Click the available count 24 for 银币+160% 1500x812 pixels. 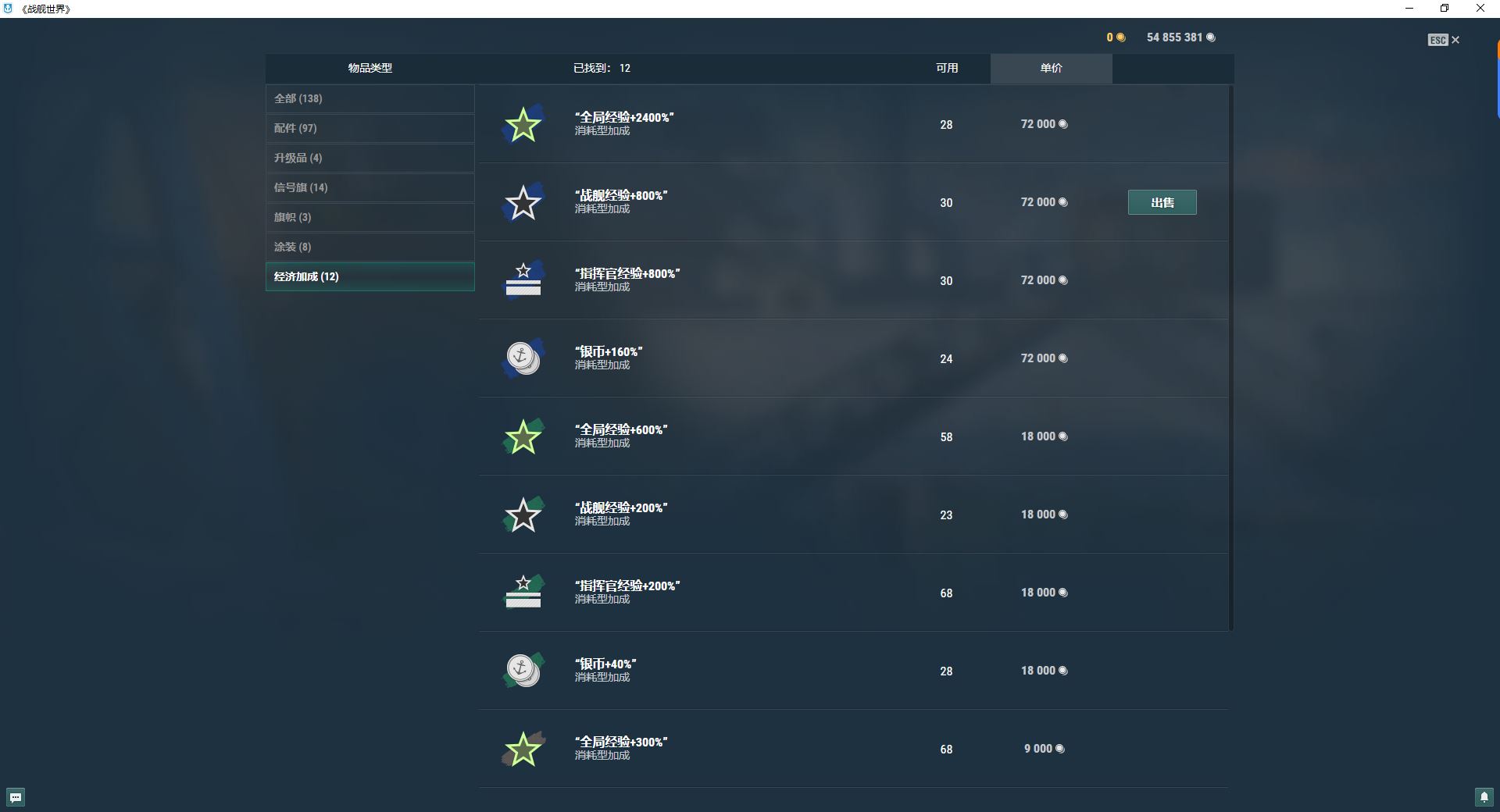tap(946, 359)
